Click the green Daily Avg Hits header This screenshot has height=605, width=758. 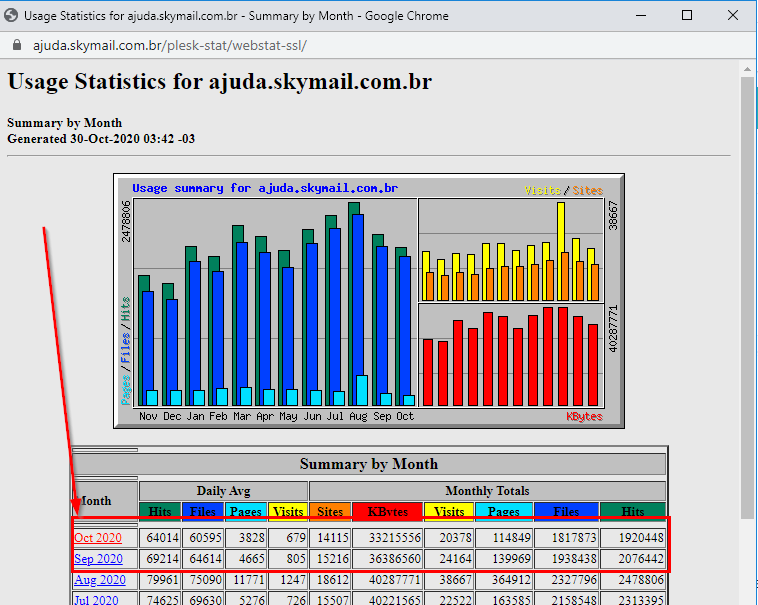[x=160, y=511]
